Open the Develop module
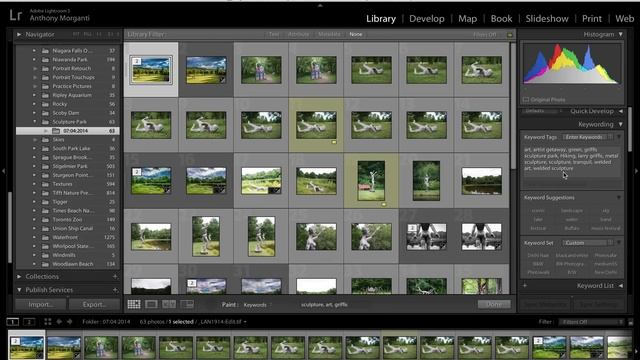The height and width of the screenshot is (360, 640). click(427, 19)
